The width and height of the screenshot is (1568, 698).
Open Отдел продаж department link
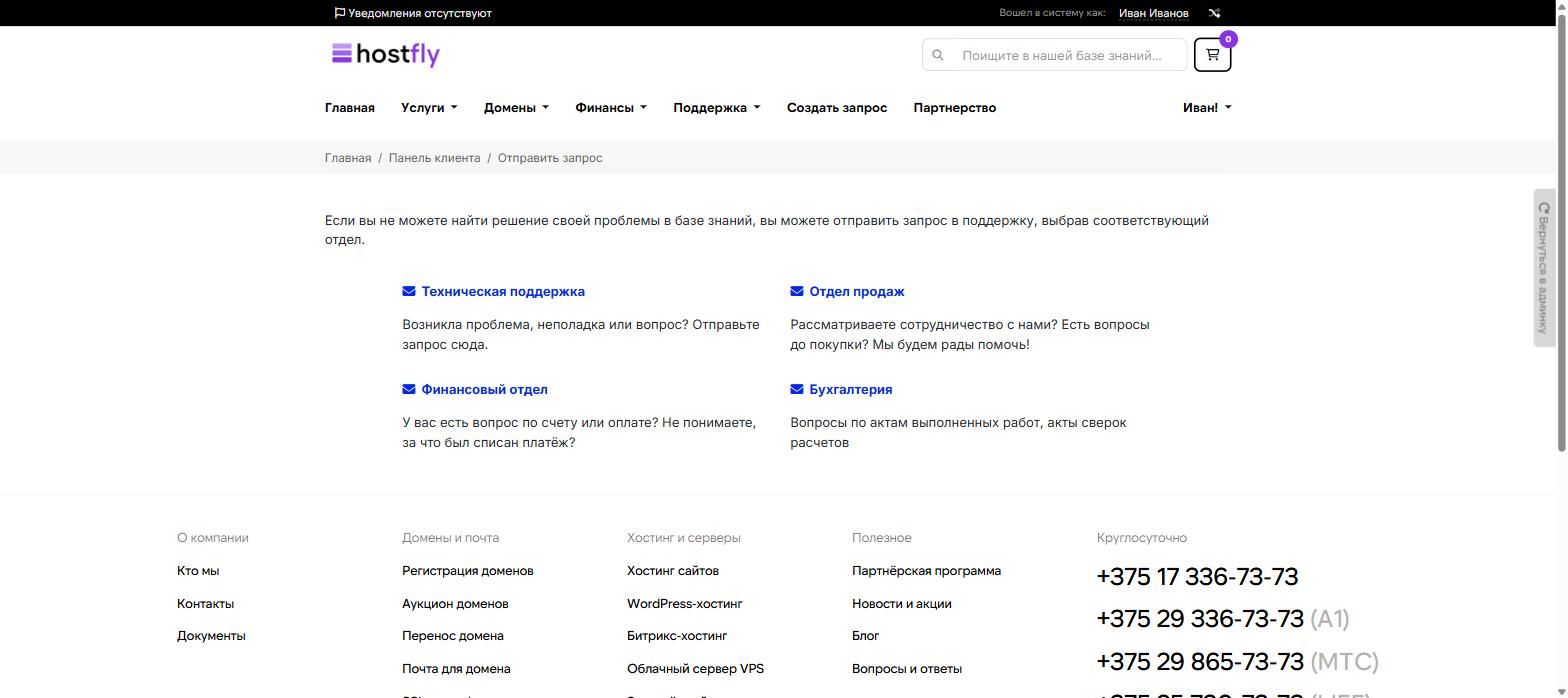click(857, 291)
